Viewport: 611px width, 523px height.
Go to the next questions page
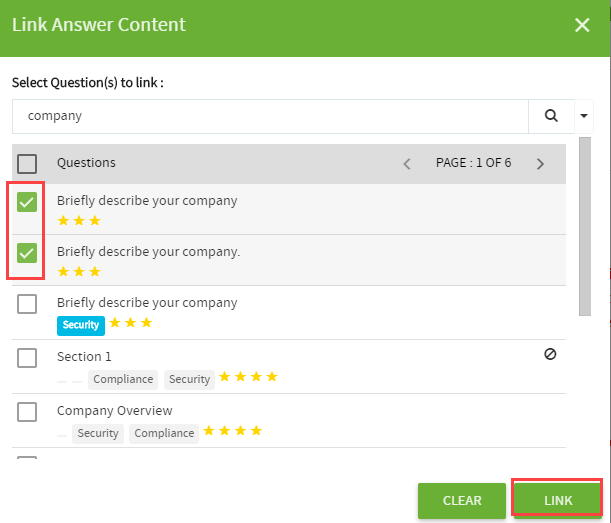[540, 164]
